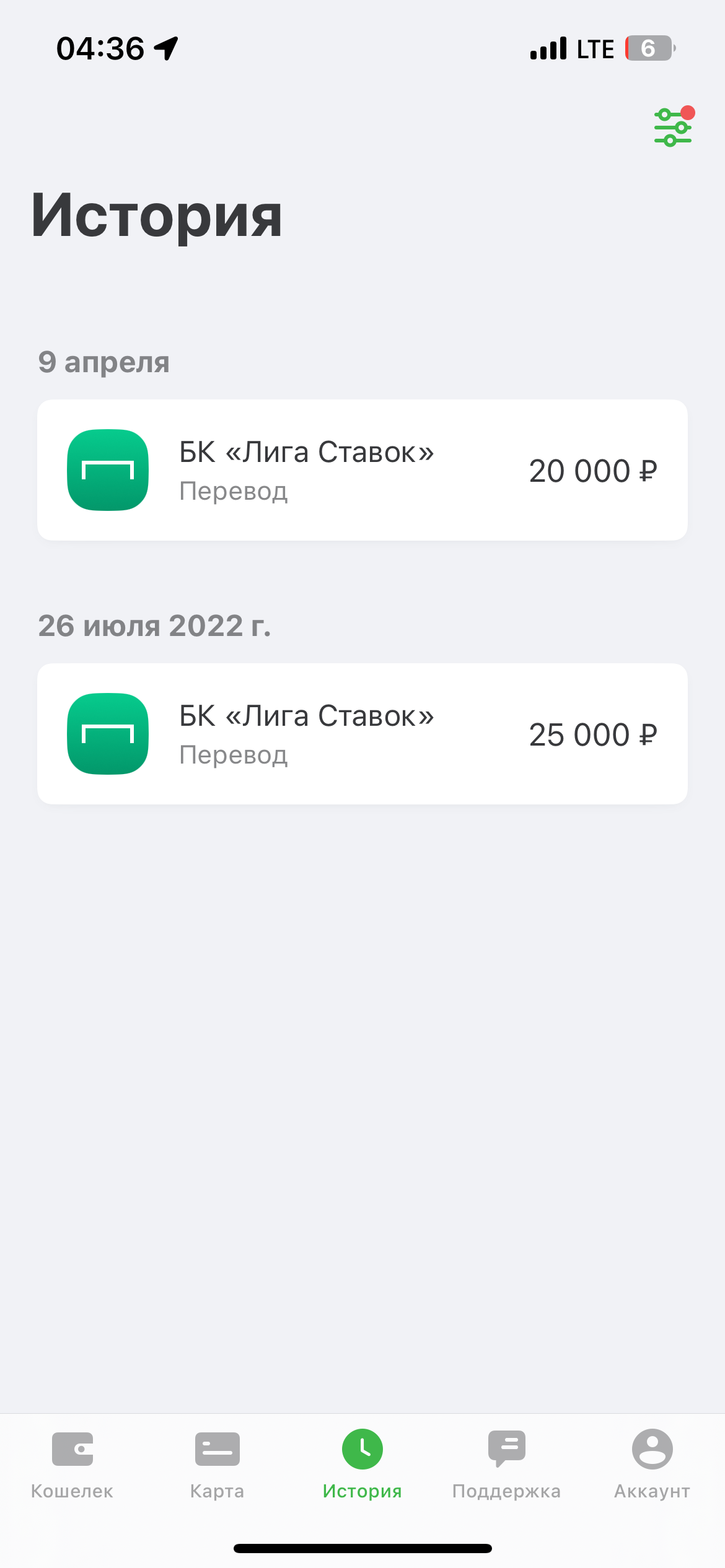
Task: Switch to the Карта tab label
Action: pos(217,1491)
